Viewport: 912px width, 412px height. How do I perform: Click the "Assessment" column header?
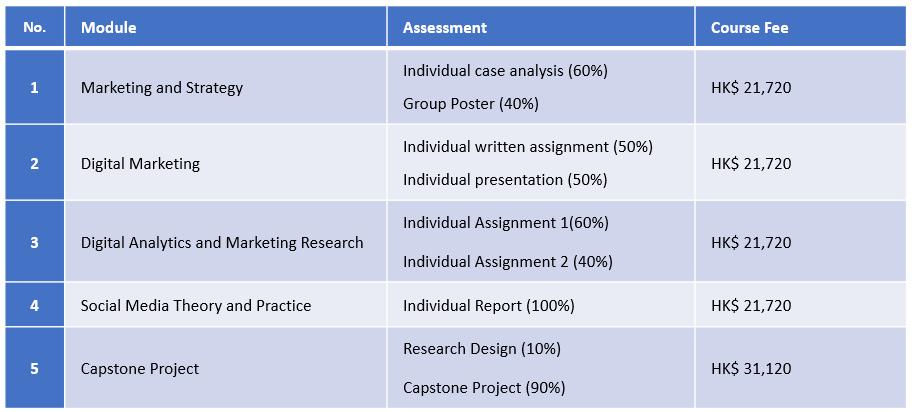tap(445, 28)
